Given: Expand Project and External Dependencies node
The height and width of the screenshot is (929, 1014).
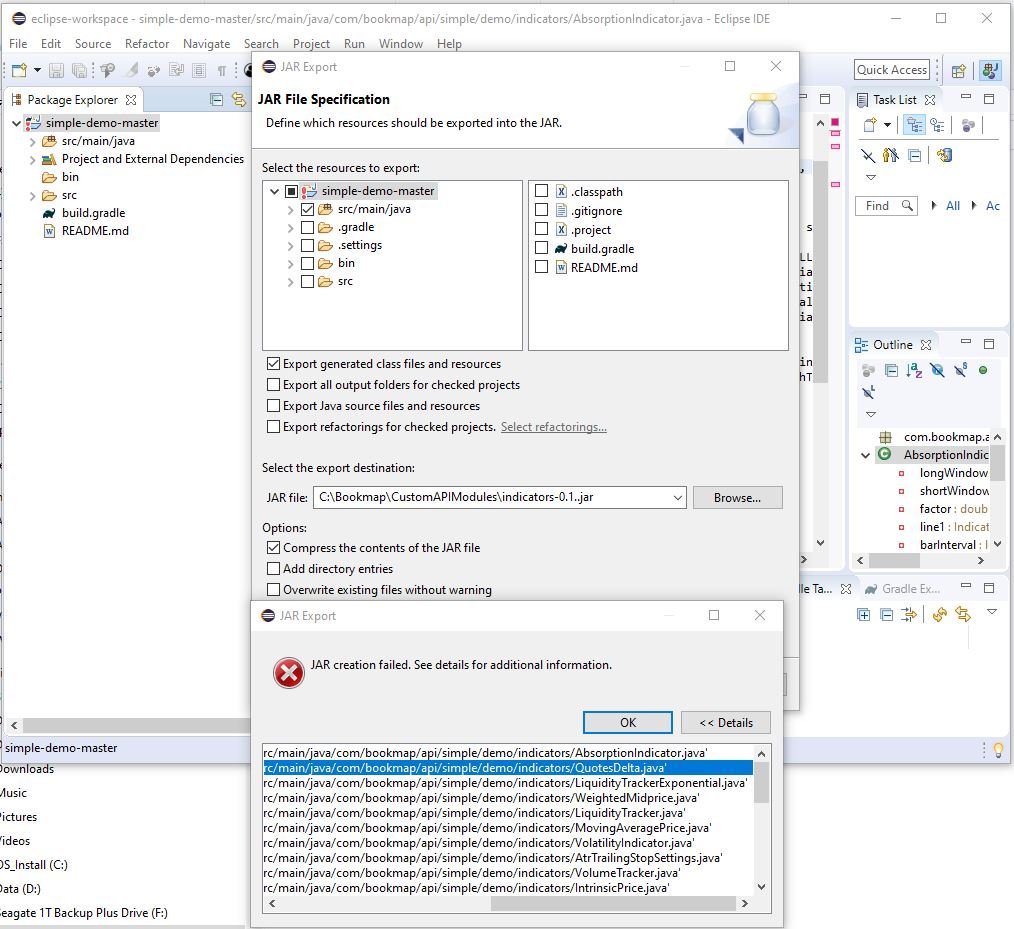Looking at the screenshot, I should (32, 159).
